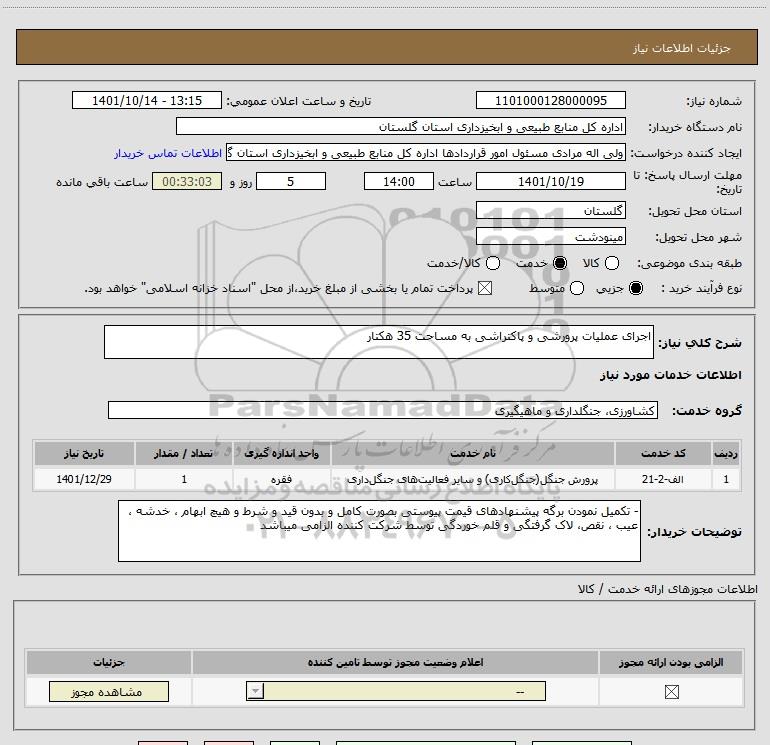The height and width of the screenshot is (745, 770).
Task: Click the buyer organization name field
Action: (x=401, y=127)
